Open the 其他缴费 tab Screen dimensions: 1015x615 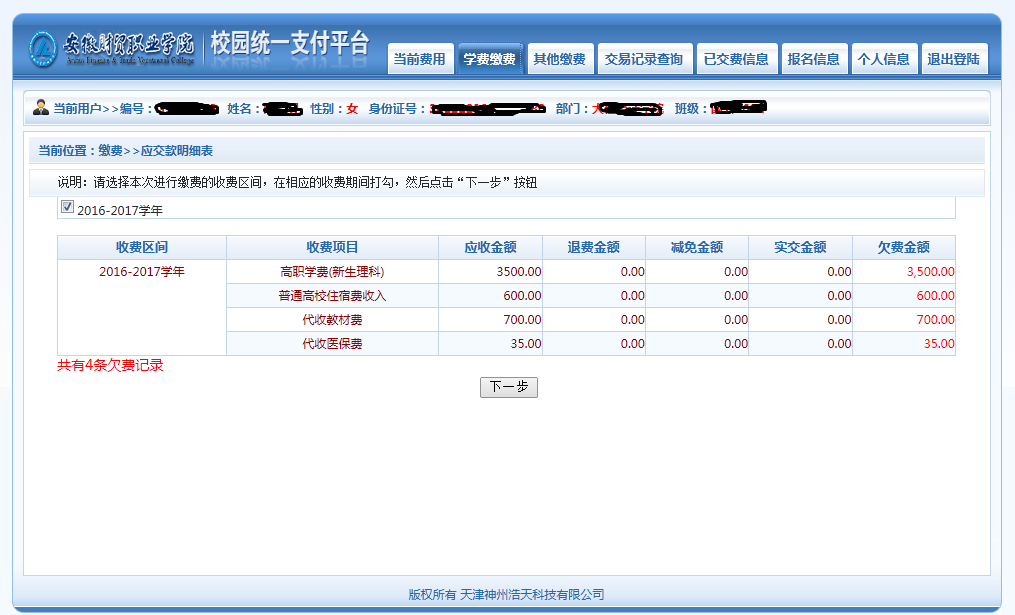tap(559, 59)
